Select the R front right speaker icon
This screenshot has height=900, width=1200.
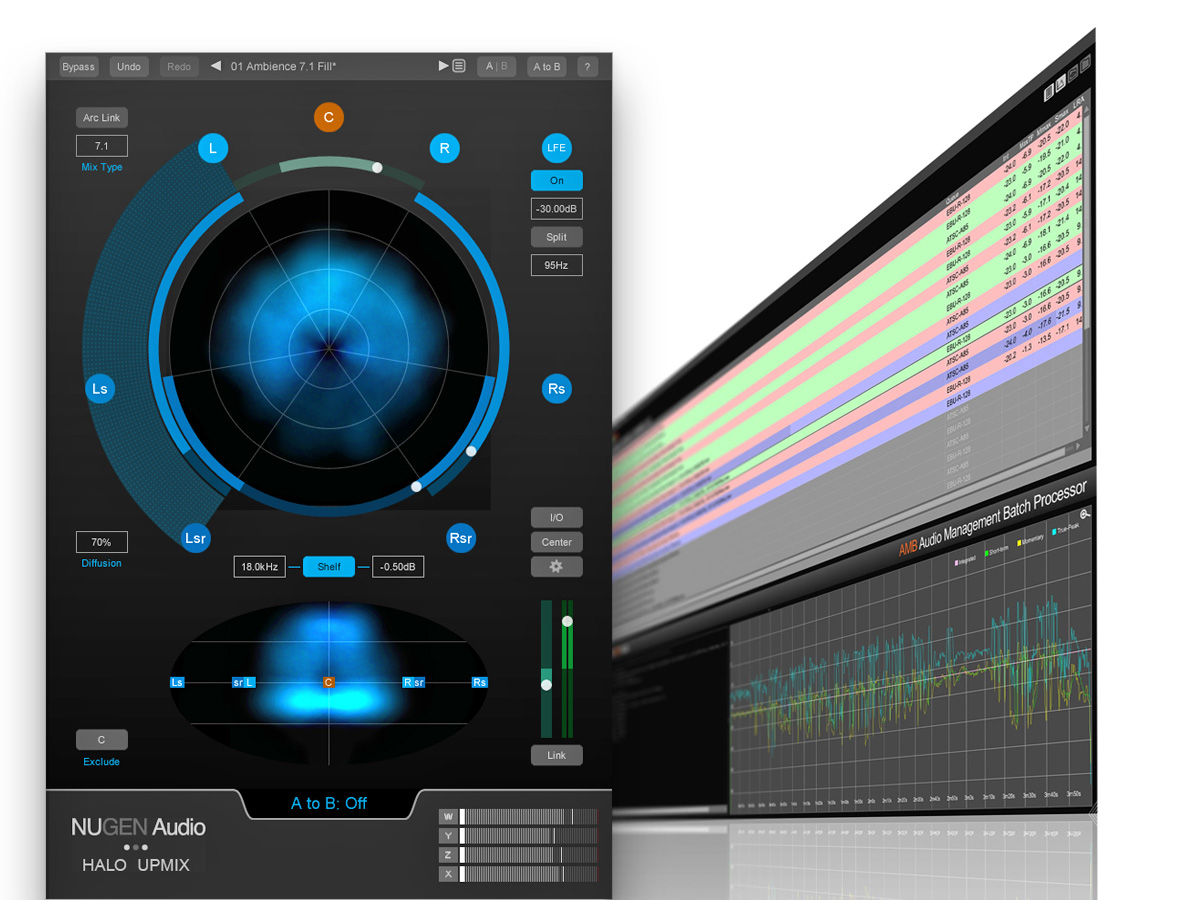coord(444,149)
